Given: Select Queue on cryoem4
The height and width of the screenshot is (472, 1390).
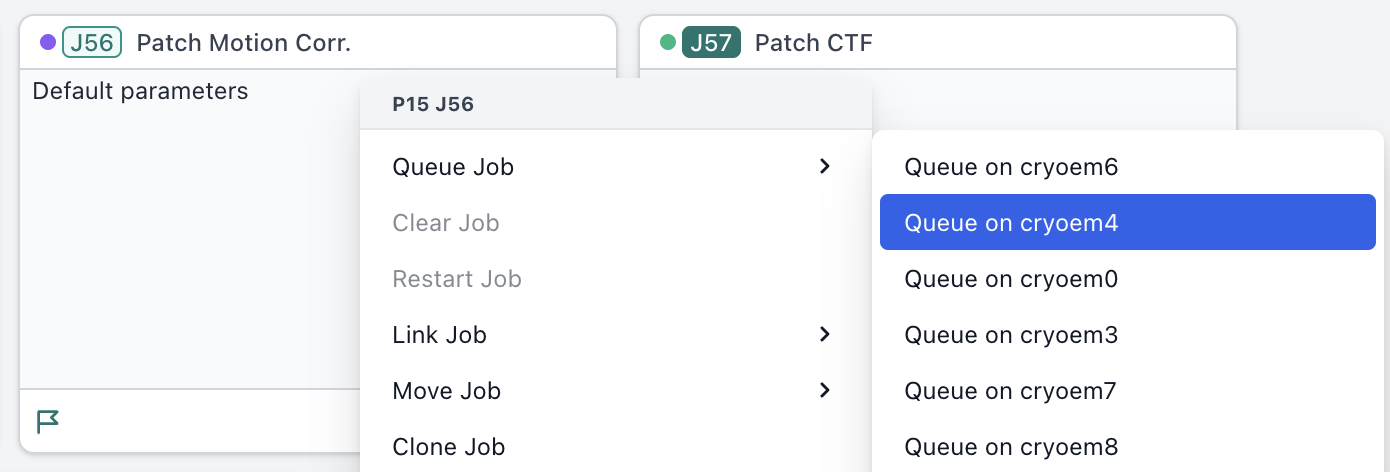Looking at the screenshot, I should (x=1011, y=222).
